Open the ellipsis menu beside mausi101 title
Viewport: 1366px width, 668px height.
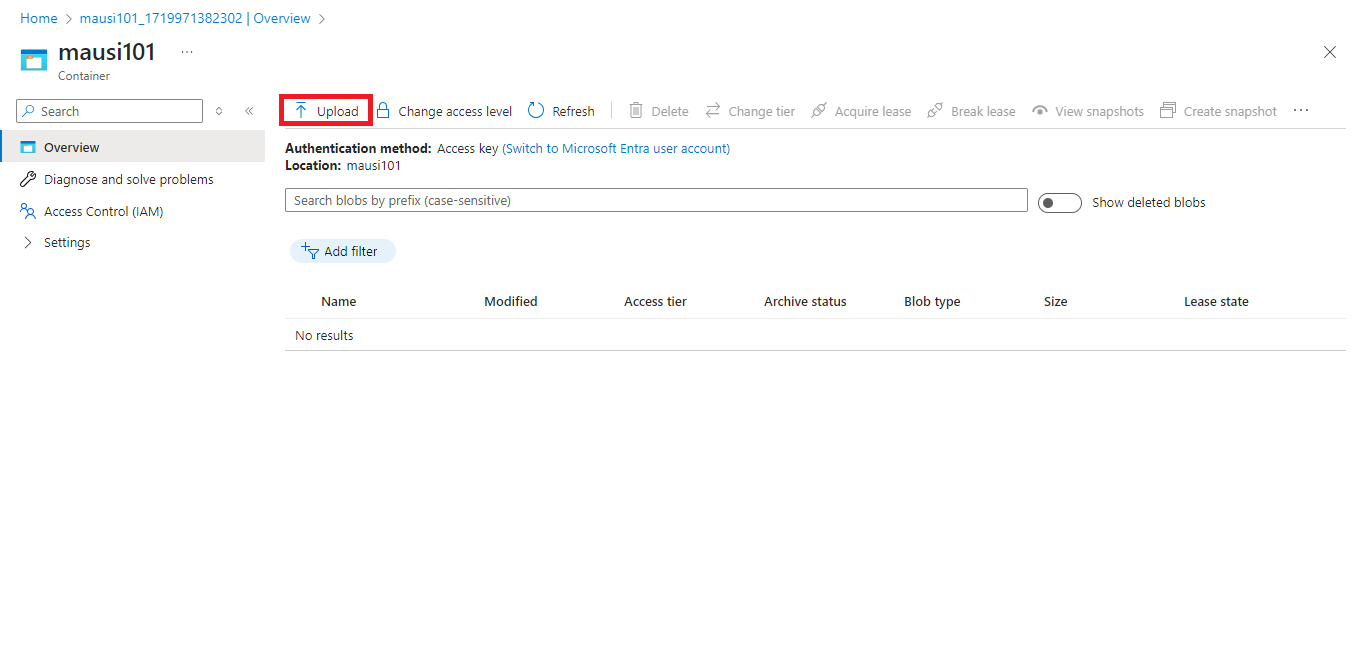point(187,51)
